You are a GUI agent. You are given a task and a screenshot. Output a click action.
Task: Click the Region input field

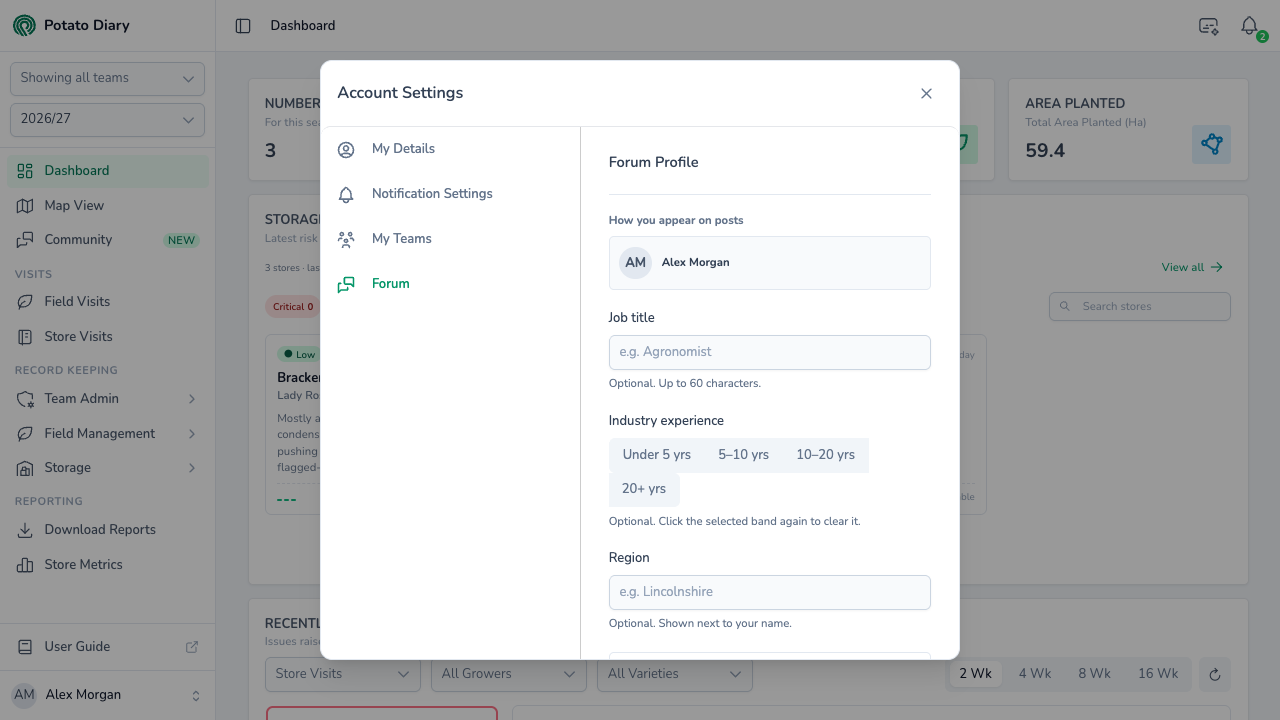pyautogui.click(x=770, y=592)
